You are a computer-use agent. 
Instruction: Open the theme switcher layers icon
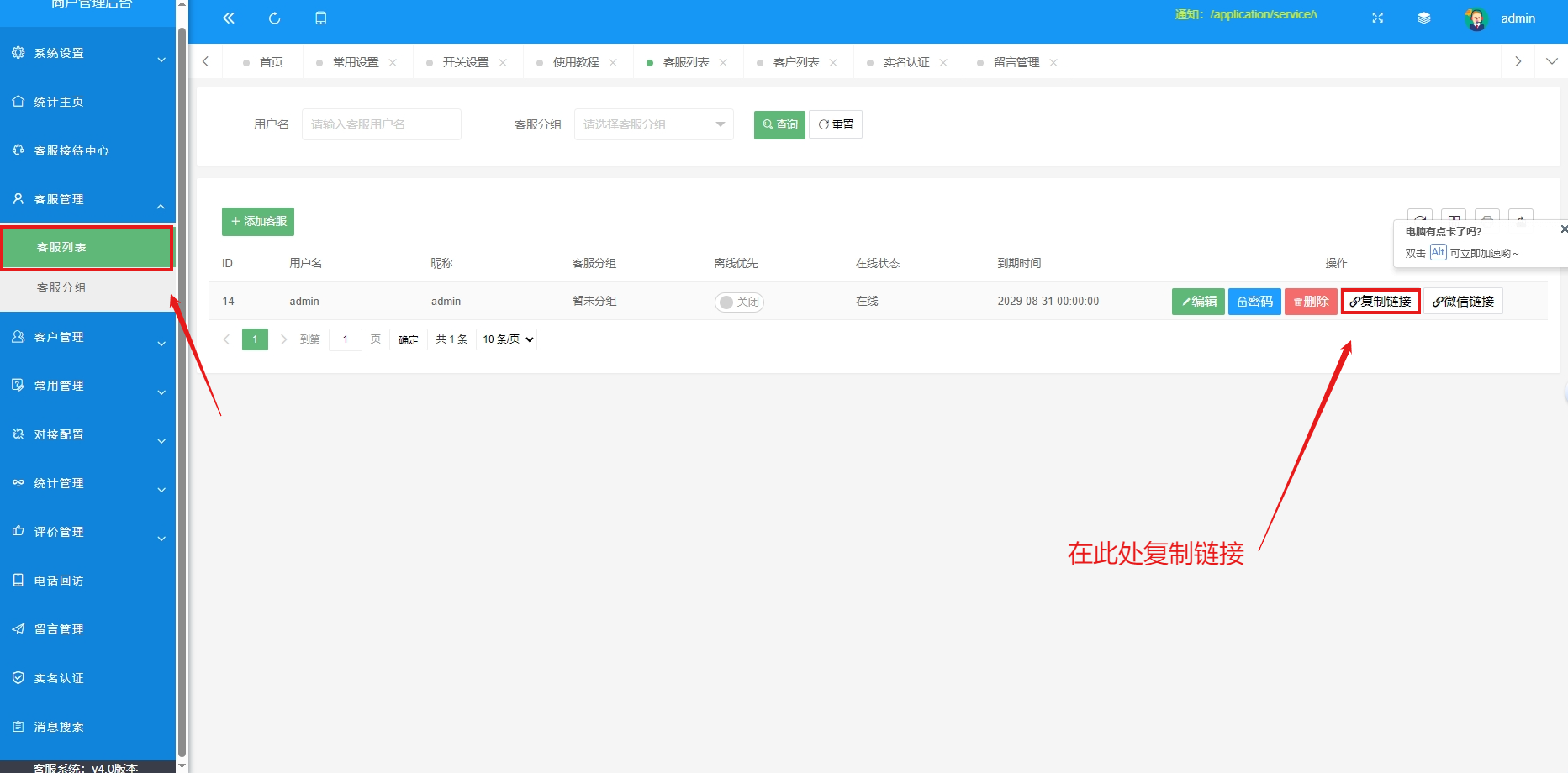[x=1423, y=17]
